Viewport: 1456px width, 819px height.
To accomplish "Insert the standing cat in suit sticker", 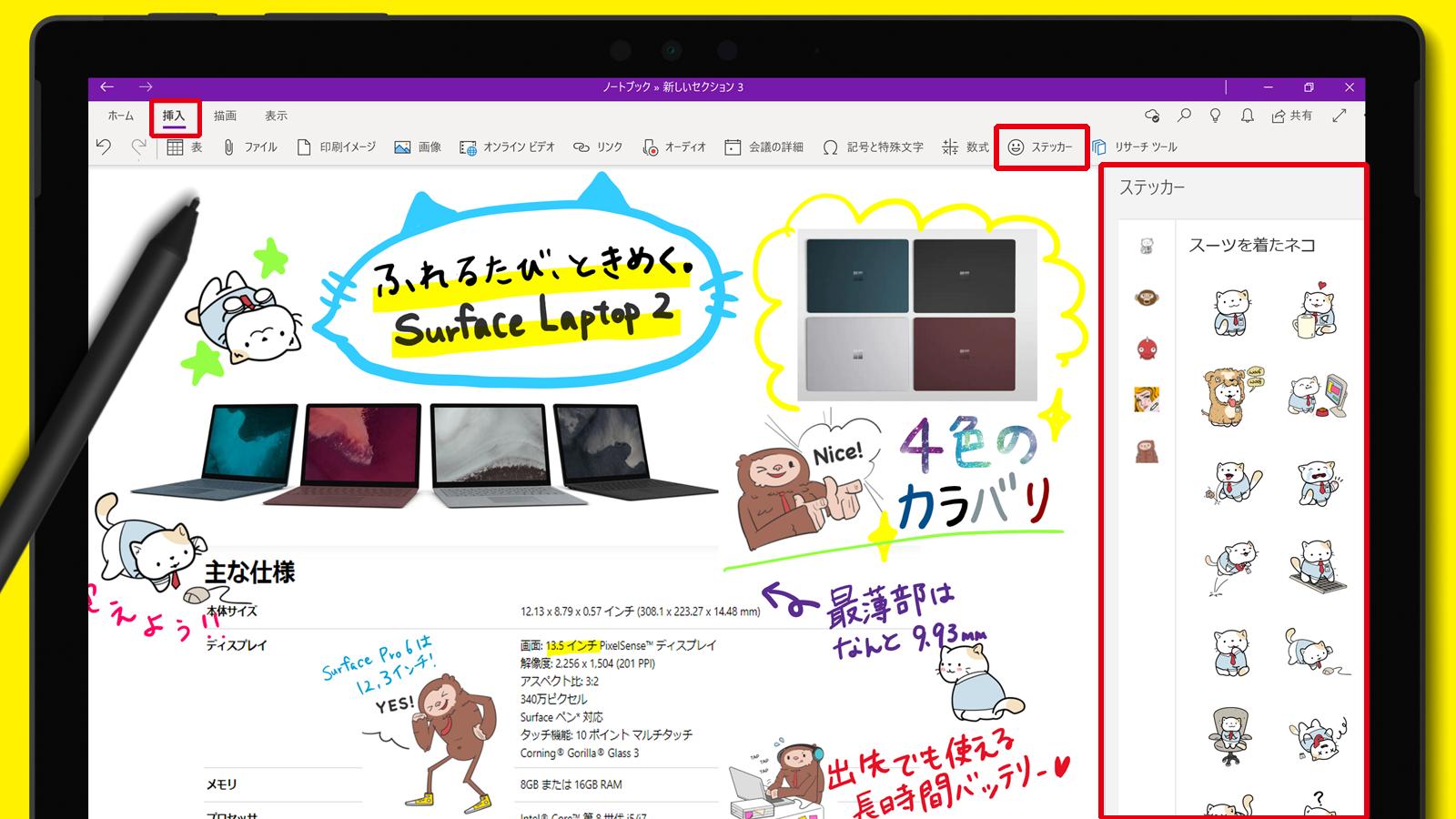I will pyautogui.click(x=1233, y=311).
